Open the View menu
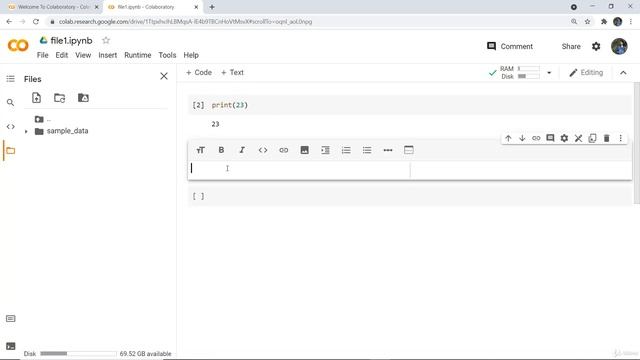 tap(83, 55)
